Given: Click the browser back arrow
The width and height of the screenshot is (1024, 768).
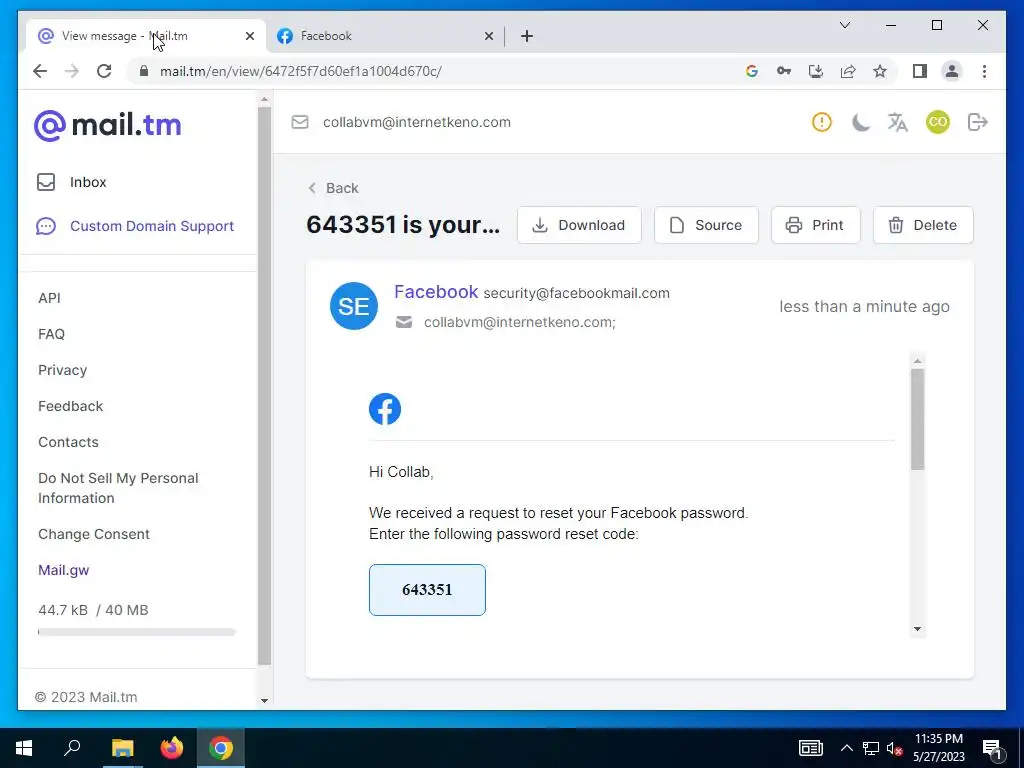Looking at the screenshot, I should (40, 71).
